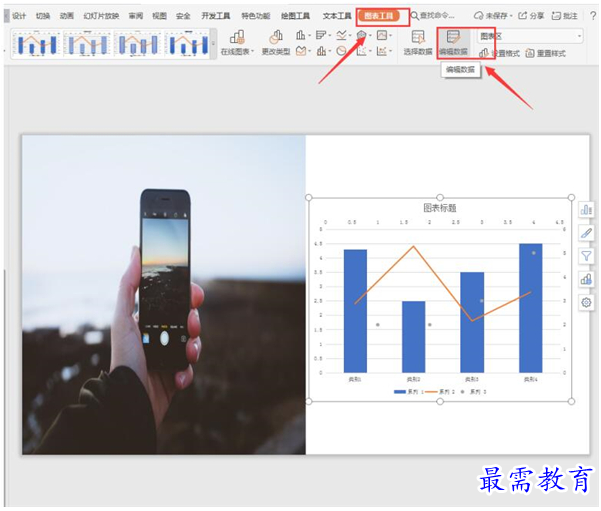601x511 pixels.
Task: Go to the 幻灯片放映 tab
Action: pyautogui.click(x=101, y=16)
